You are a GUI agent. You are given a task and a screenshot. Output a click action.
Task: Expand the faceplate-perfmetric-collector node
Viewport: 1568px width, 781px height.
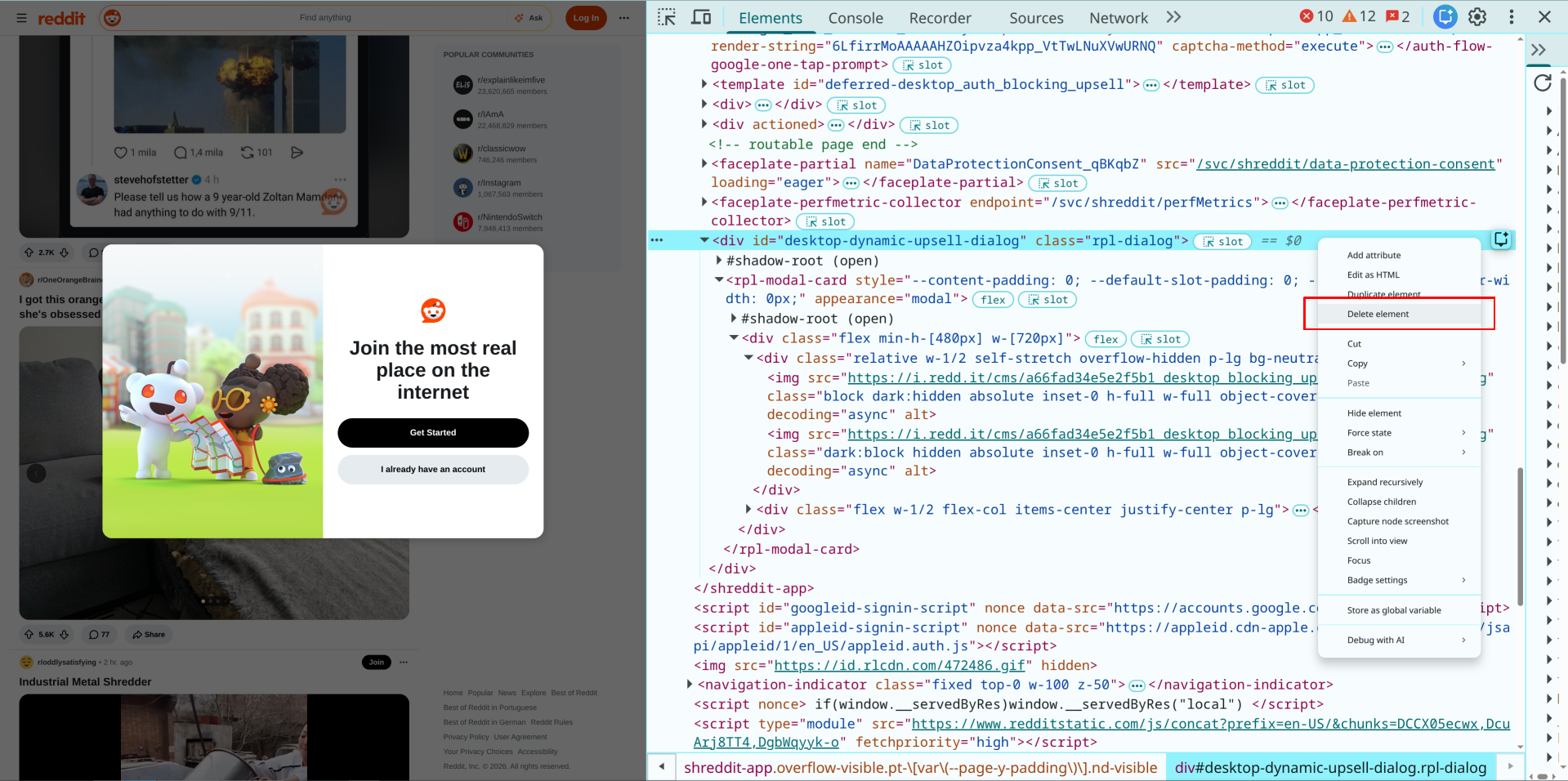[x=704, y=202]
